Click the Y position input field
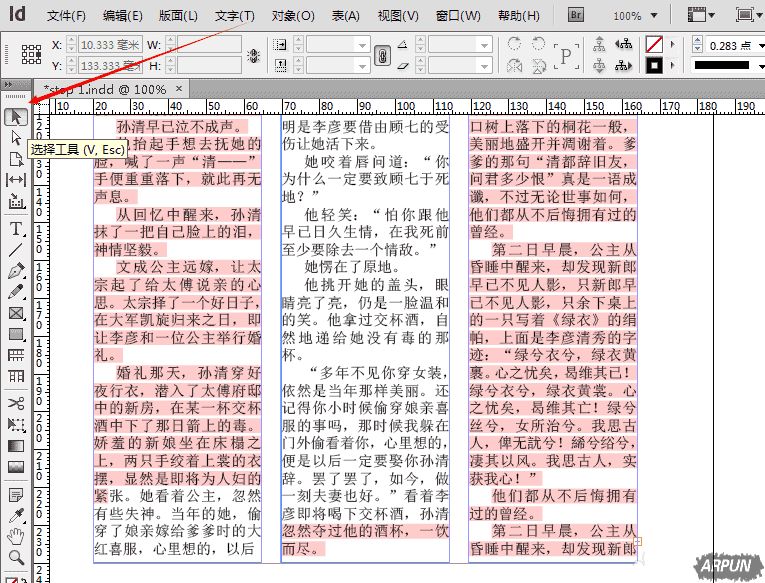765x583 pixels. click(110, 65)
